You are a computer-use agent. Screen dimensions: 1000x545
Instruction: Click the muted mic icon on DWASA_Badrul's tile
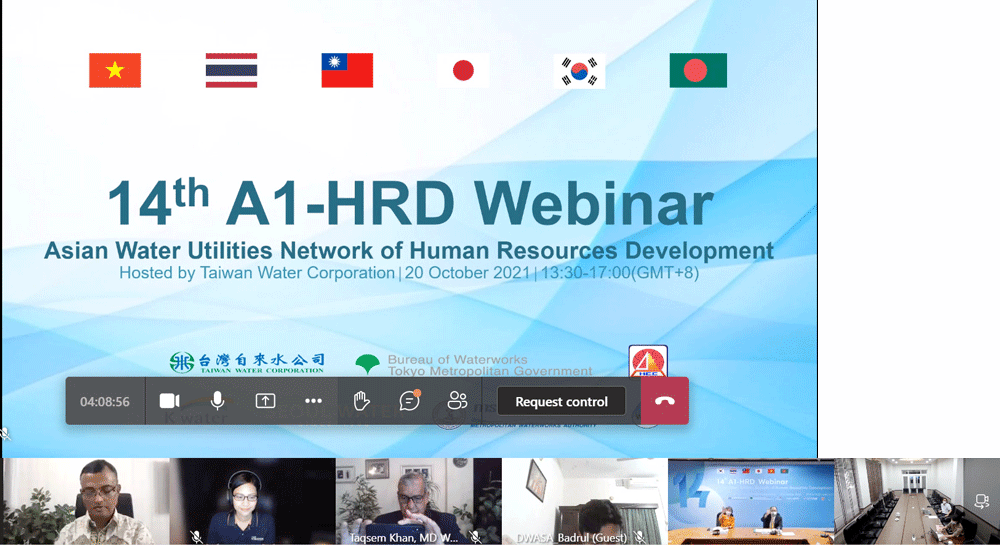[x=640, y=537]
